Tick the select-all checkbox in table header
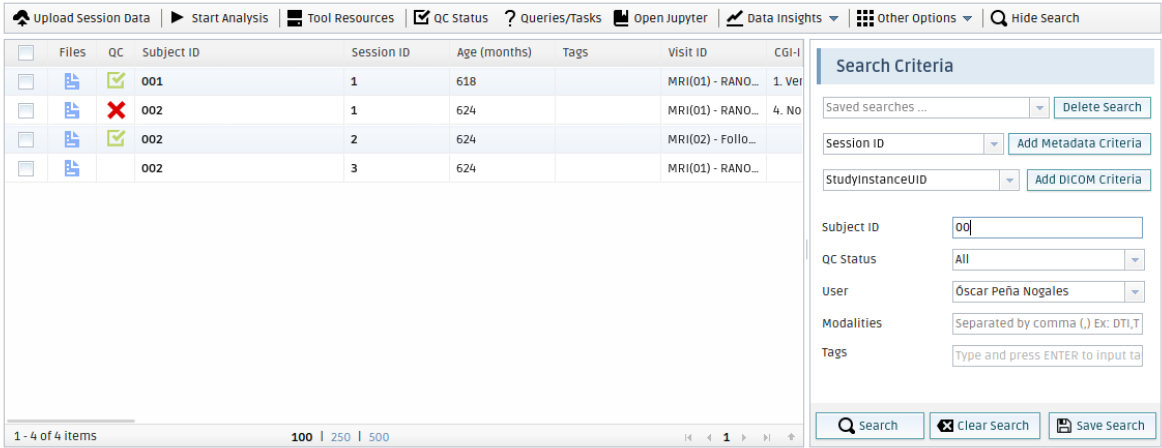Viewport: 1162px width, 448px height. (26, 52)
